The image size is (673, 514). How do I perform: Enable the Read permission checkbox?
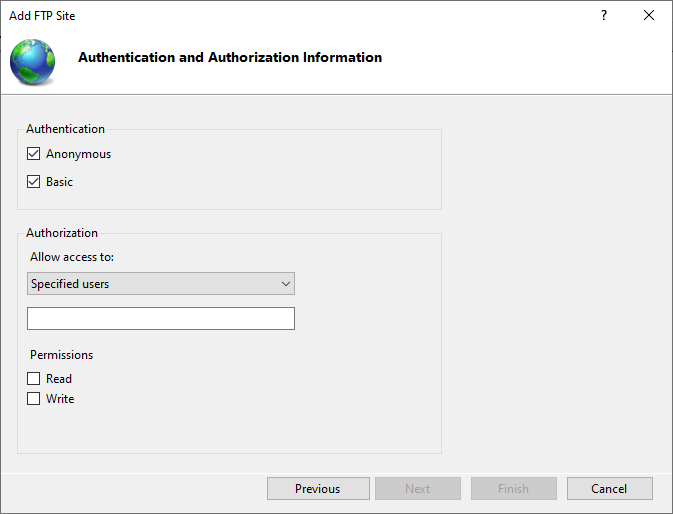pyautogui.click(x=34, y=379)
